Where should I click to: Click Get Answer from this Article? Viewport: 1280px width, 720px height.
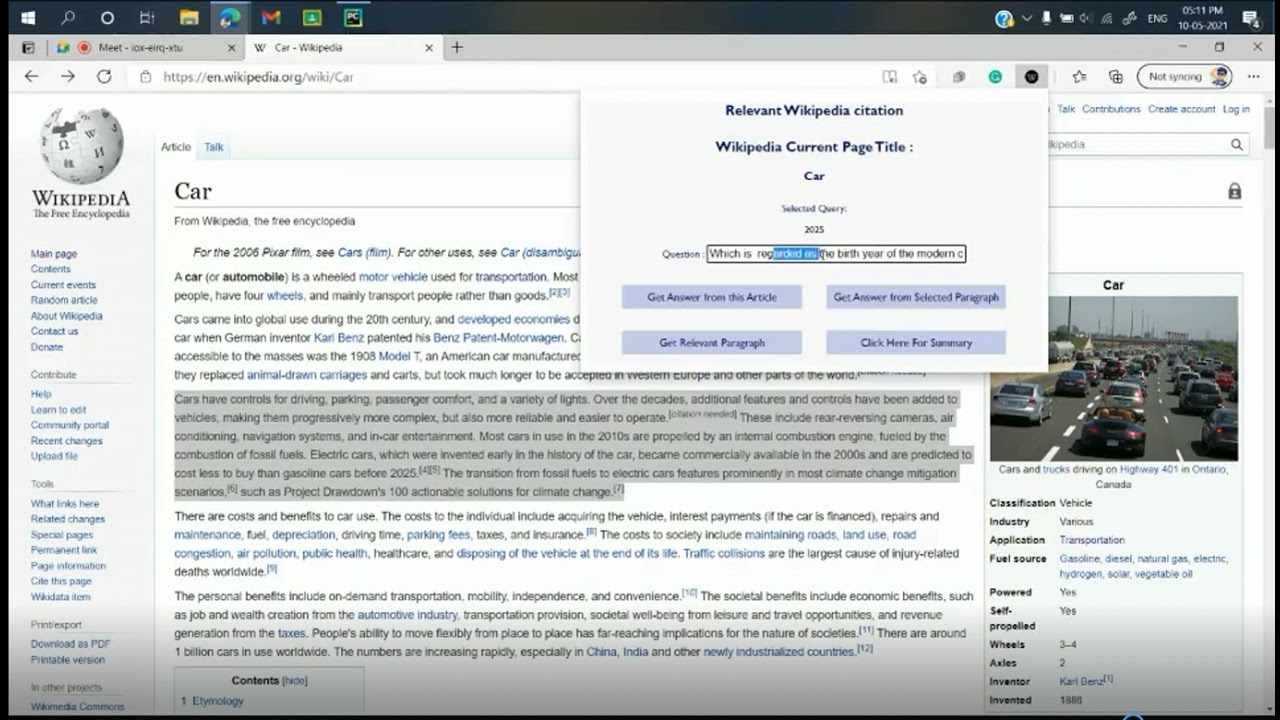[x=711, y=297]
